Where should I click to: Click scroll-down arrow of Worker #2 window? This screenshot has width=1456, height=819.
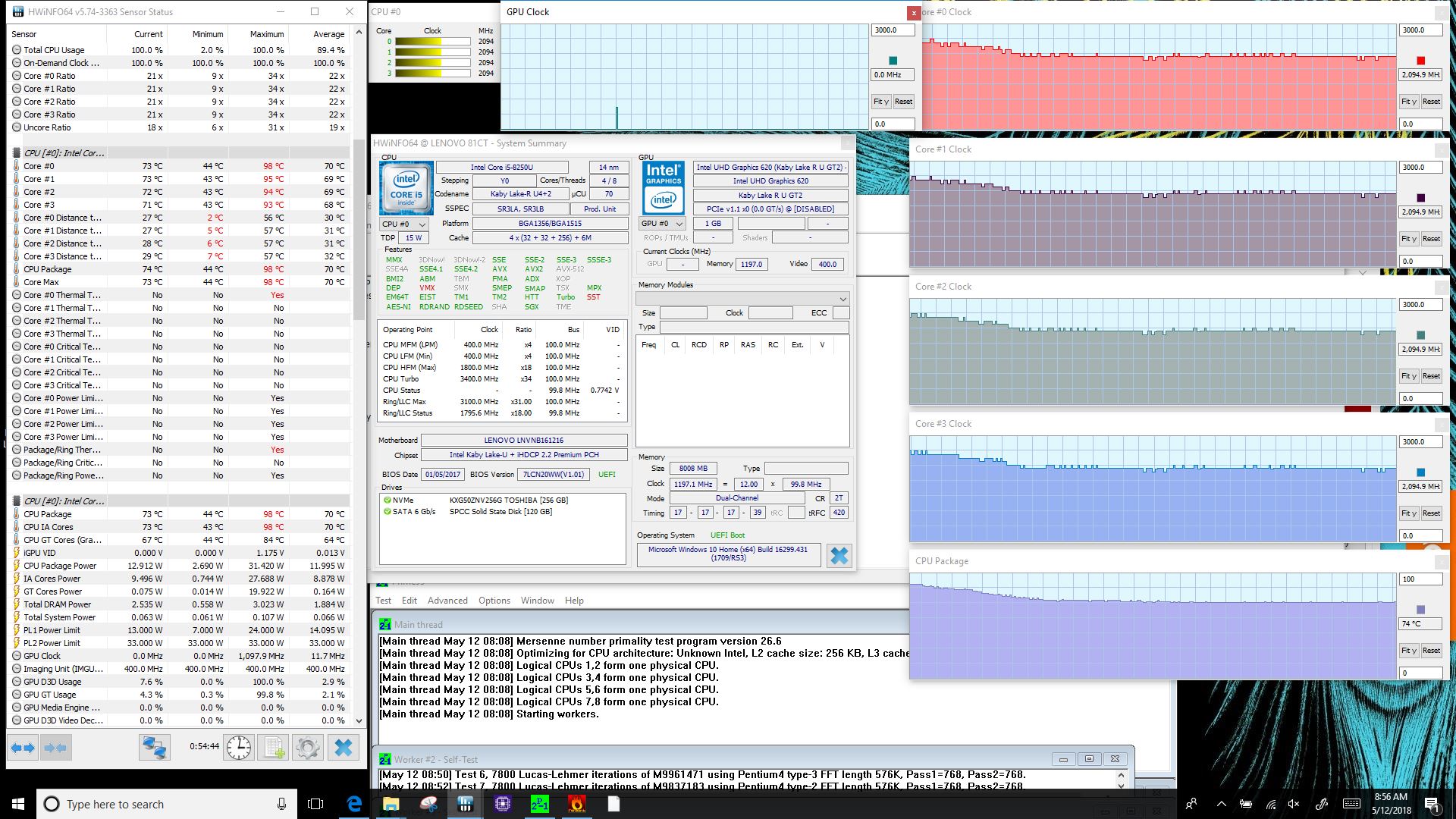1121,786
